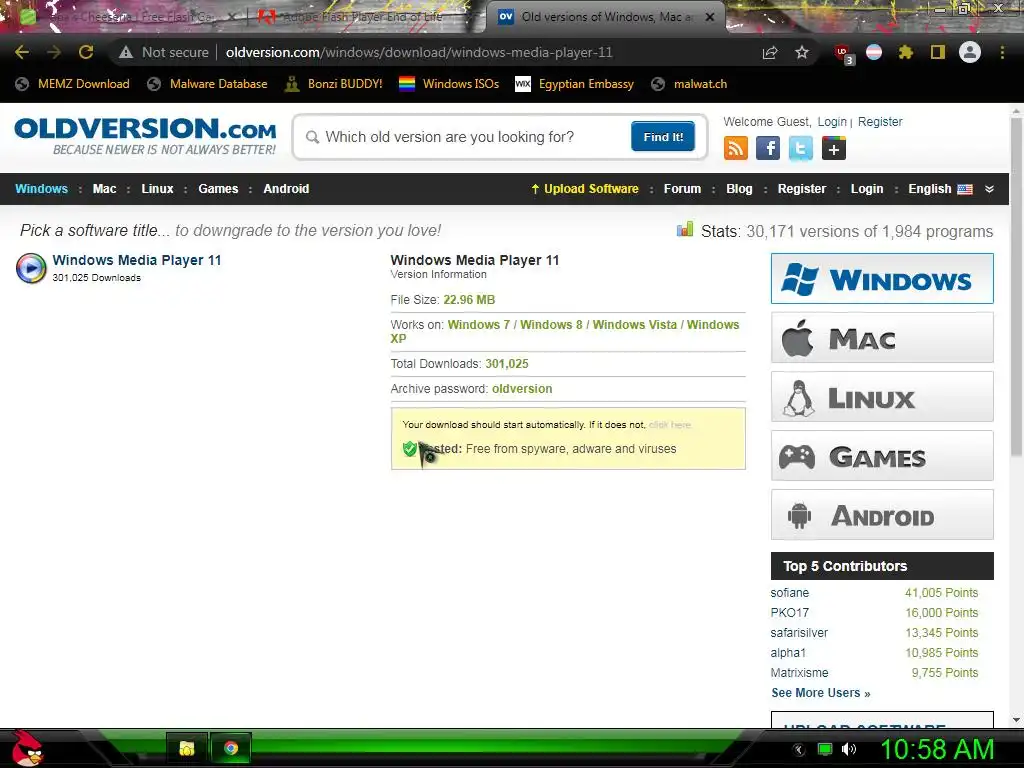
Task: Expand the navbar double-chevron menu
Action: [x=989, y=189]
